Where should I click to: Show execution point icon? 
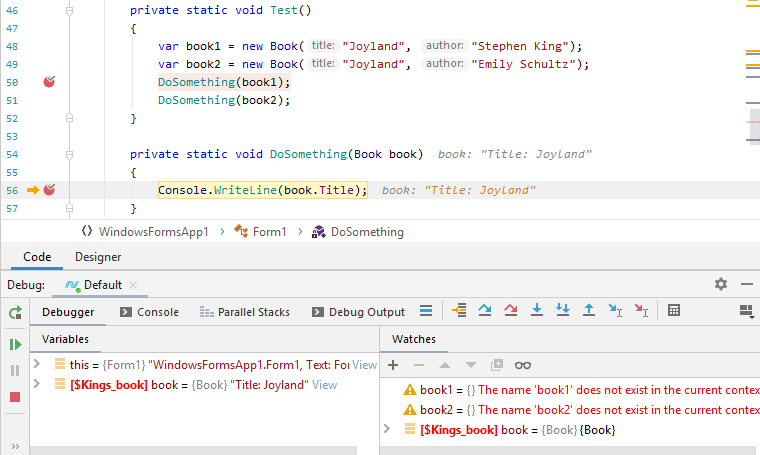[x=459, y=310]
